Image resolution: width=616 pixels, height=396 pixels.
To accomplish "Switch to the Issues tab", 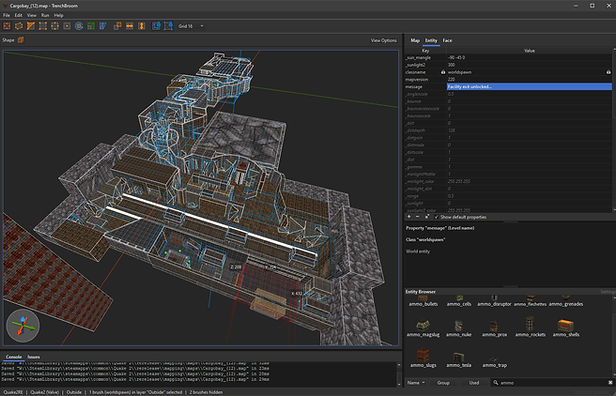I will coord(34,357).
